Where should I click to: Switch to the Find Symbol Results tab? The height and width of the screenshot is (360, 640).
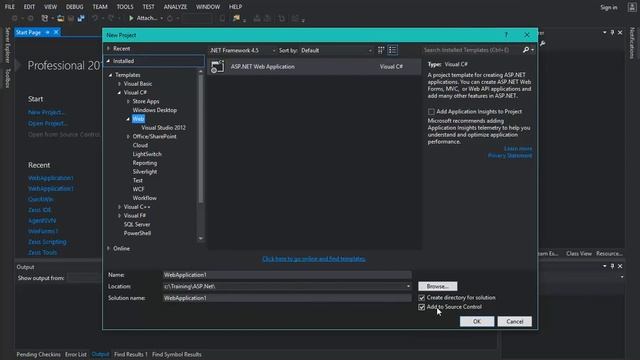177,354
